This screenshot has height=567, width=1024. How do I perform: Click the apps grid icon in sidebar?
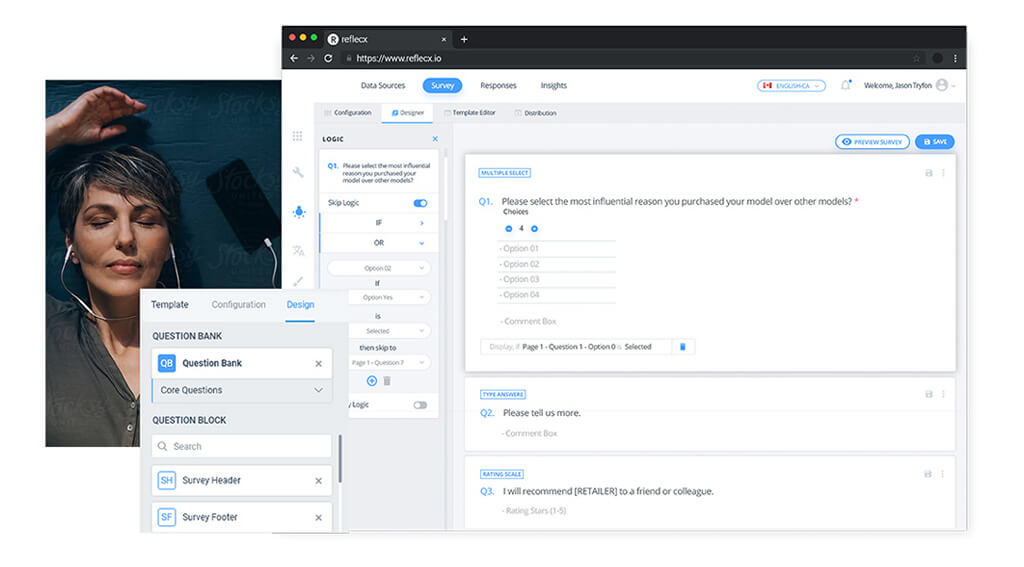click(x=298, y=135)
